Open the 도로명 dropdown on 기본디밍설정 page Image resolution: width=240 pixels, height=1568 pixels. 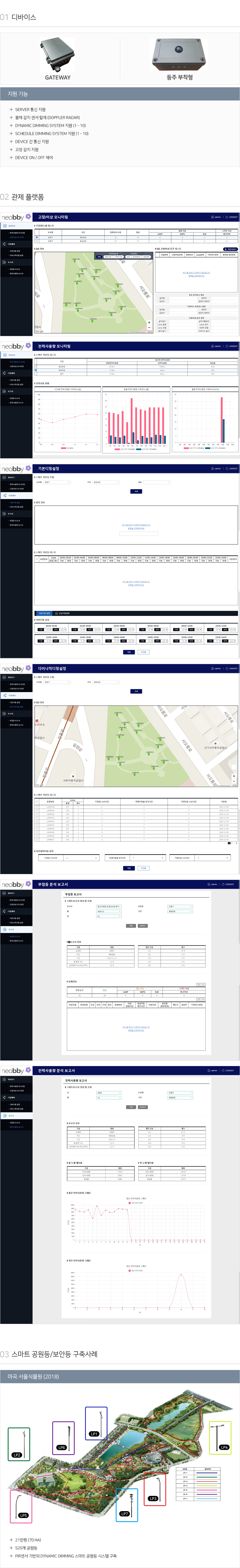pos(57,482)
